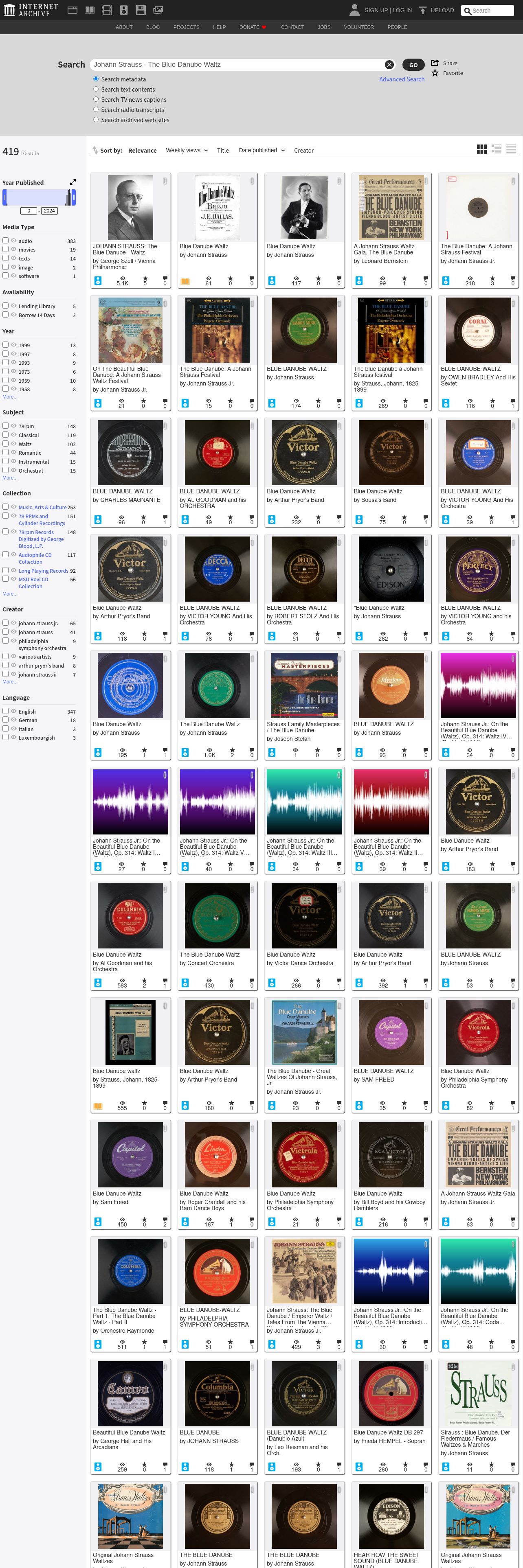The height and width of the screenshot is (1568, 523).
Task: Click the SIGN UP link
Action: pos(376,10)
